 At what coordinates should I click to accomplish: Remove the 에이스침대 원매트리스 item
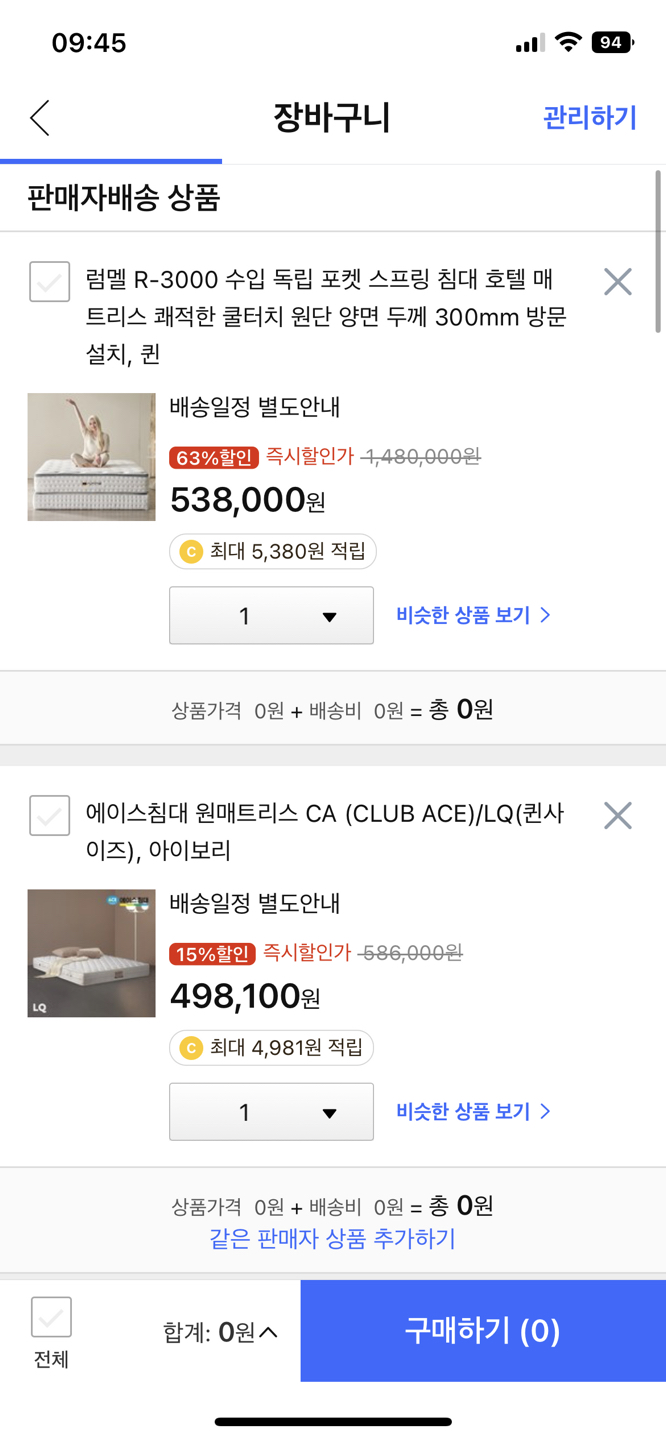618,816
